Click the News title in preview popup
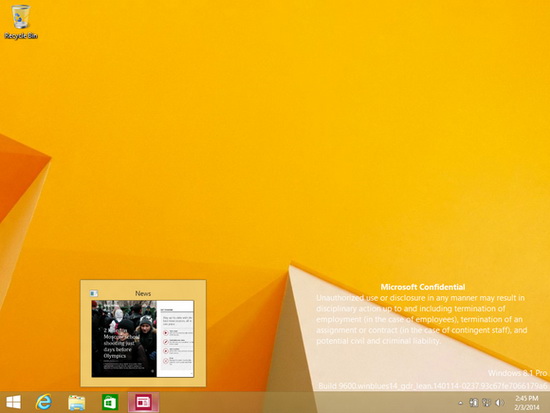The height and width of the screenshot is (413, 550). coord(143,293)
